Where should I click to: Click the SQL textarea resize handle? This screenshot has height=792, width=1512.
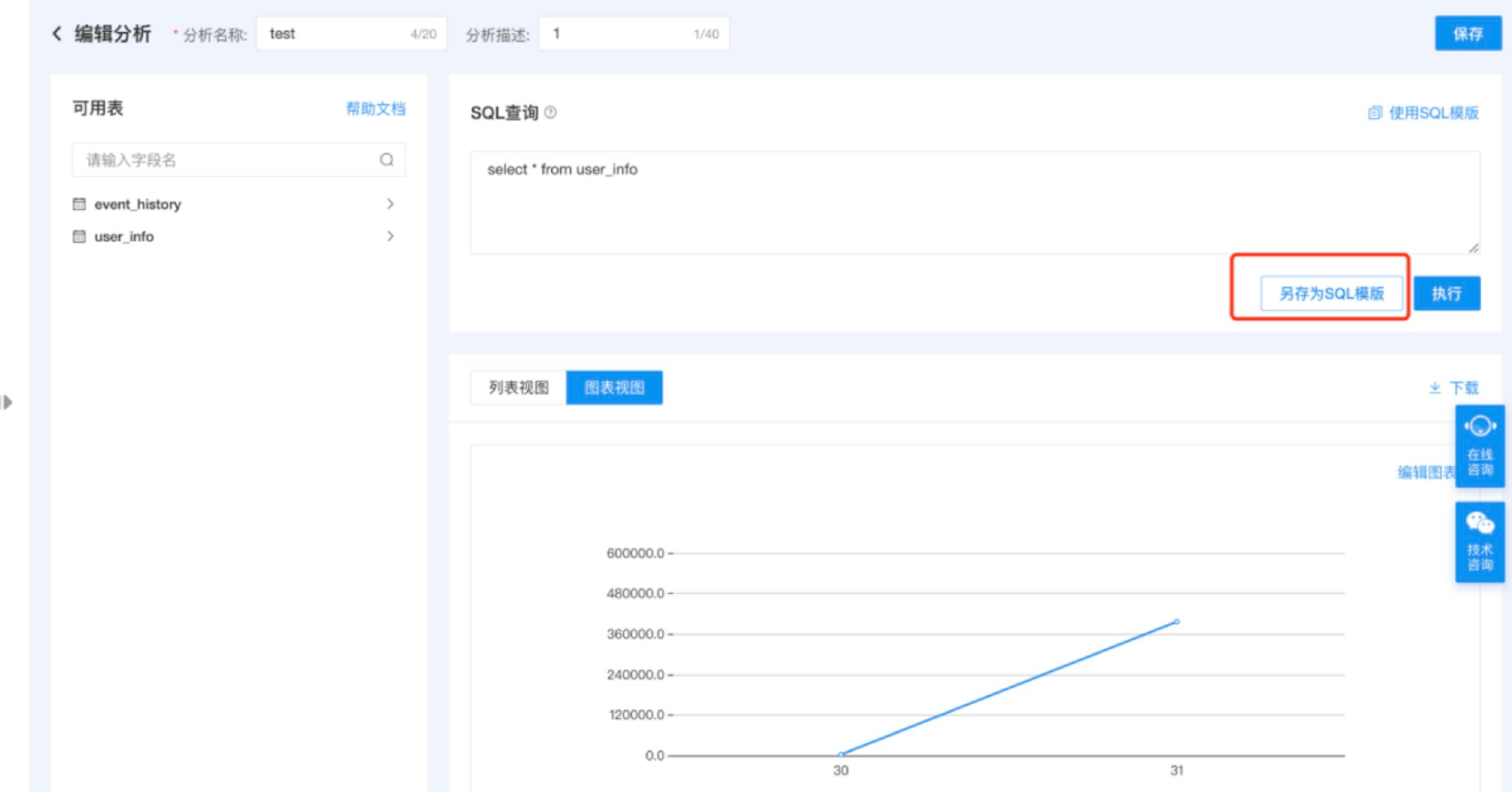[1473, 248]
